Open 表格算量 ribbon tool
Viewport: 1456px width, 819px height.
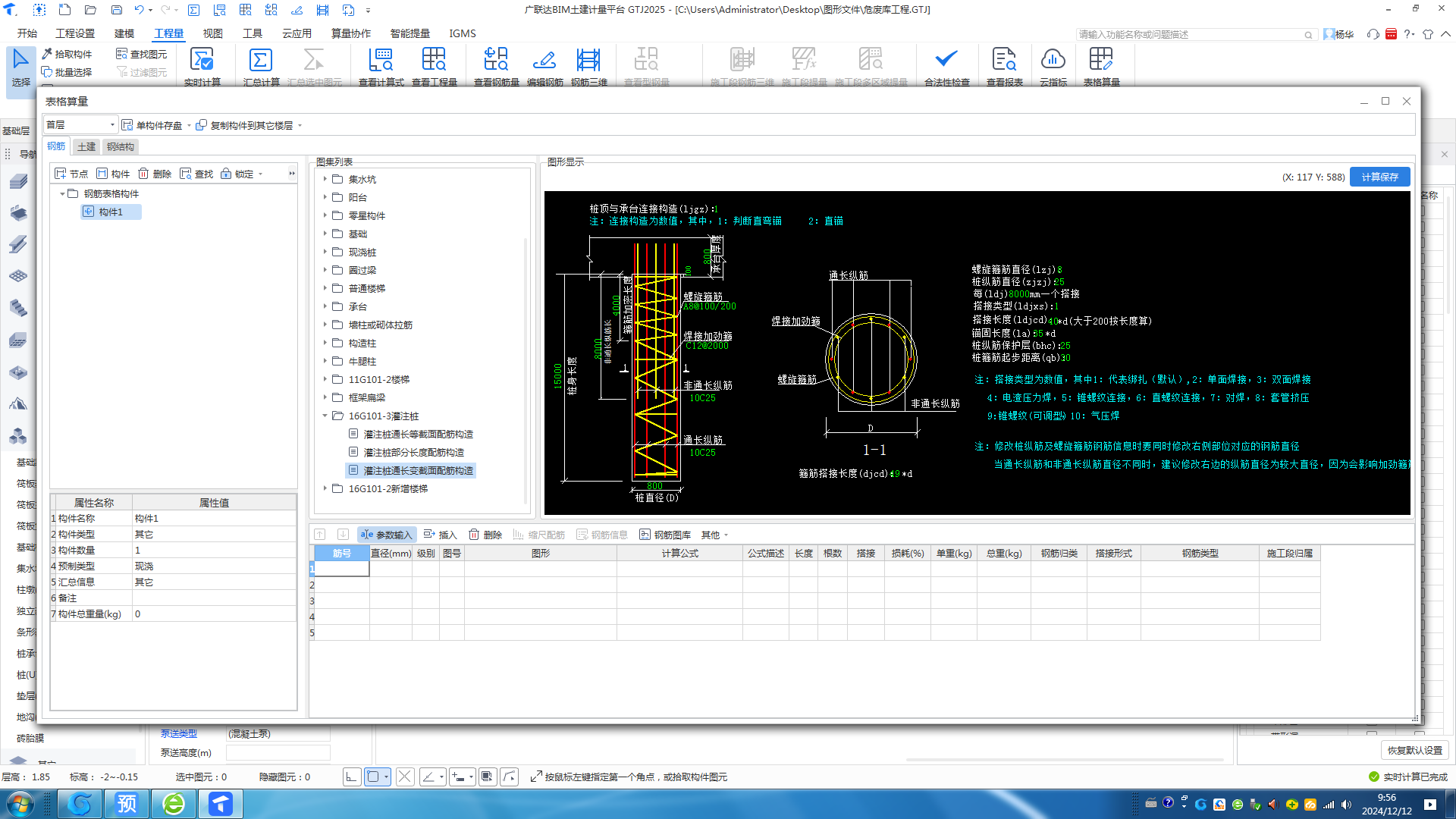(1101, 67)
